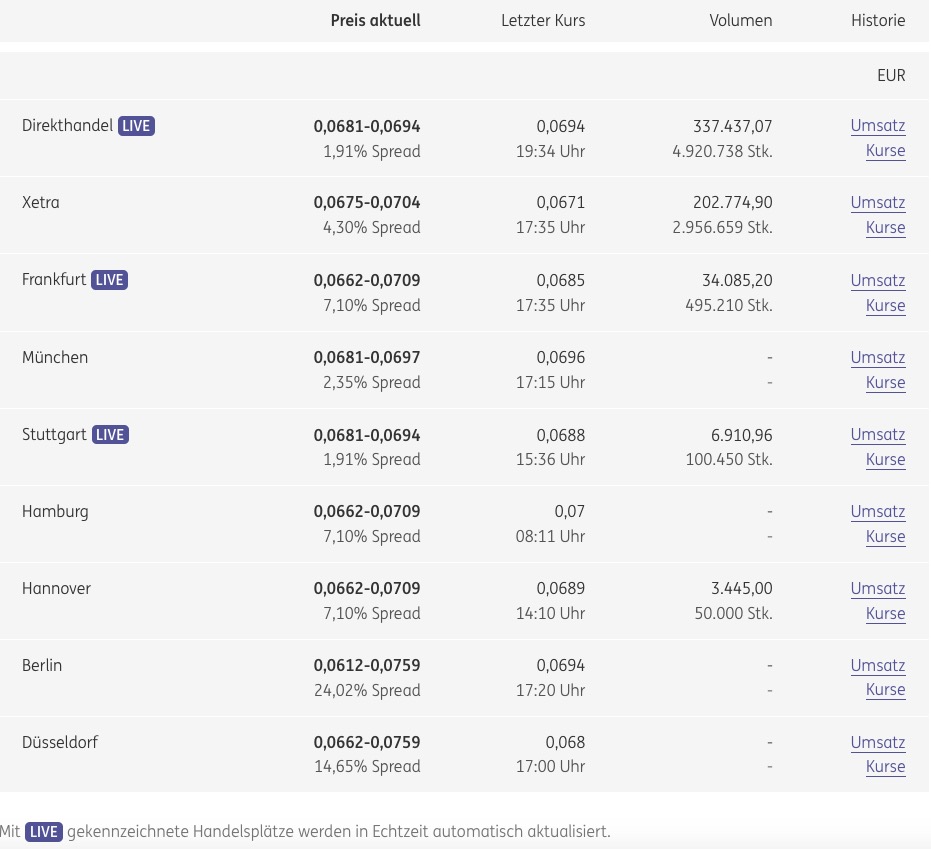The width and height of the screenshot is (931, 849).
Task: Open Kurse history for Xetra
Action: click(885, 228)
